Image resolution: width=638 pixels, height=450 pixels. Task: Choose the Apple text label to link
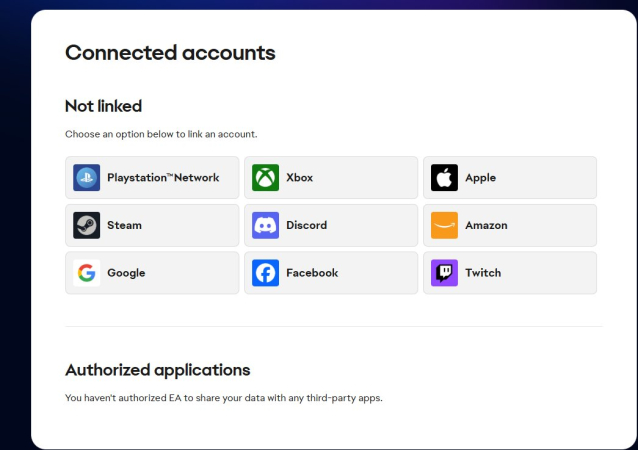(480, 178)
